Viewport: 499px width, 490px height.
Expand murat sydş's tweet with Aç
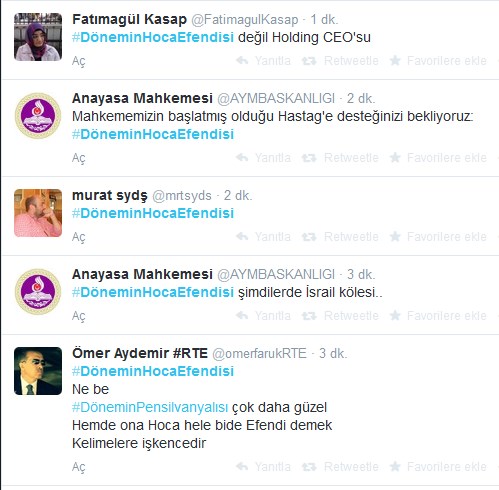(79, 237)
